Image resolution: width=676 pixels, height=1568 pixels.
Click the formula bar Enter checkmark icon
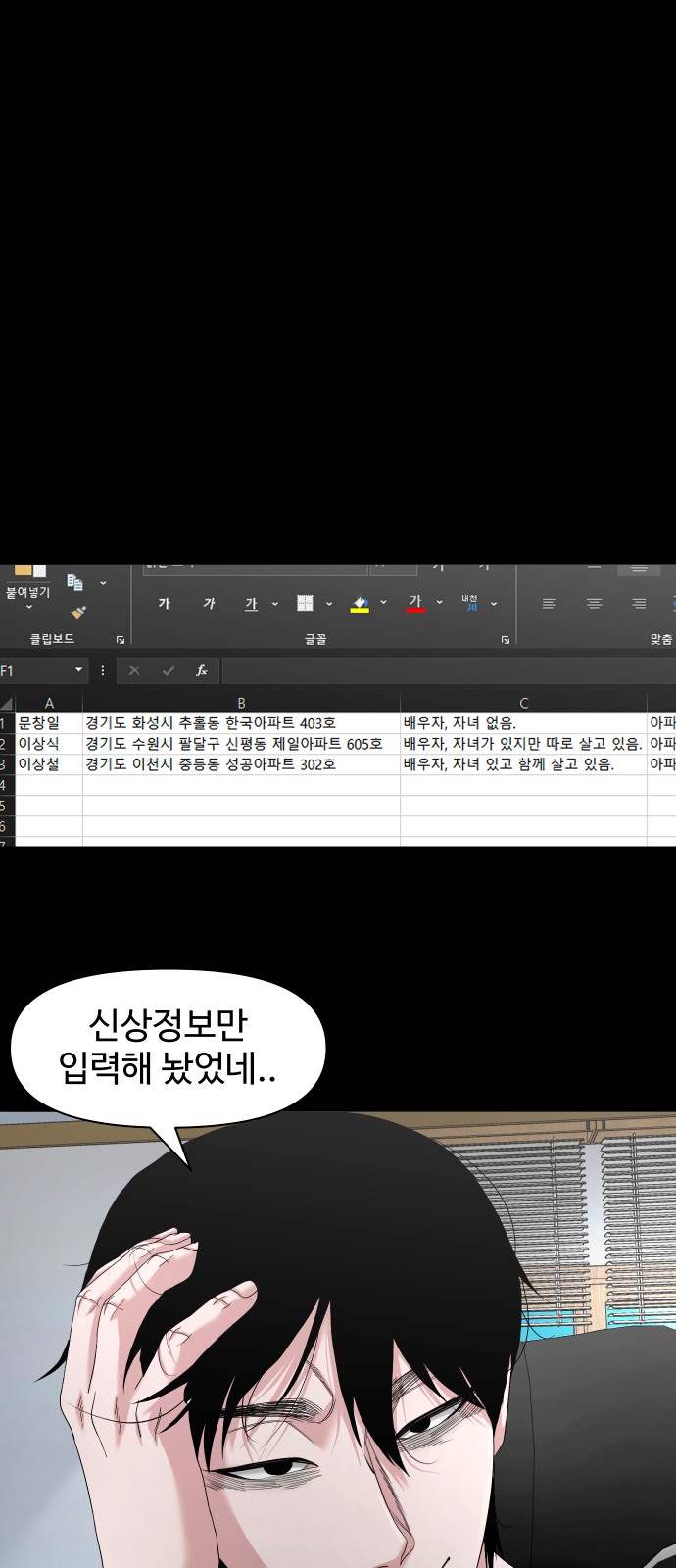click(x=169, y=671)
